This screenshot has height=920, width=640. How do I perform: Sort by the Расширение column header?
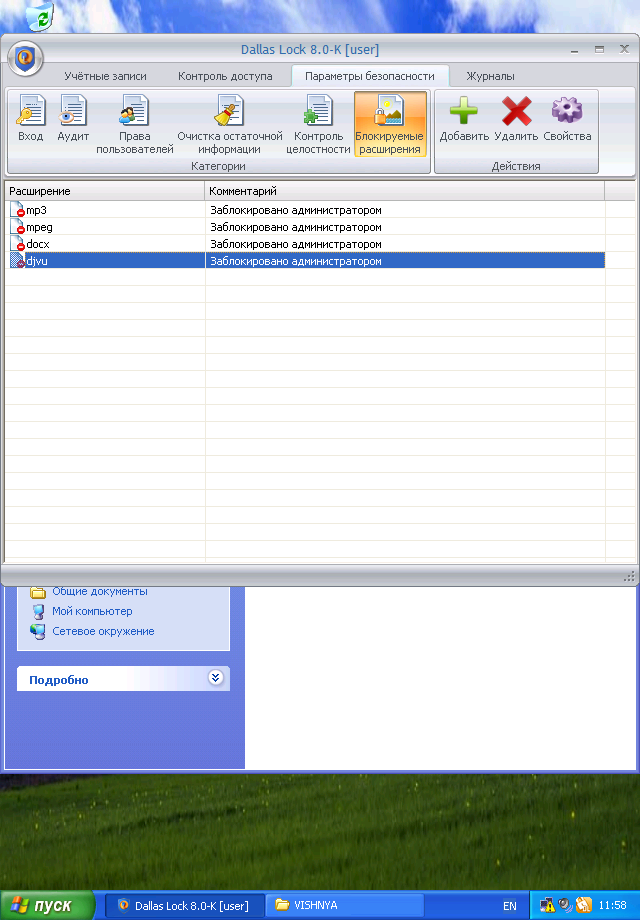coord(105,191)
